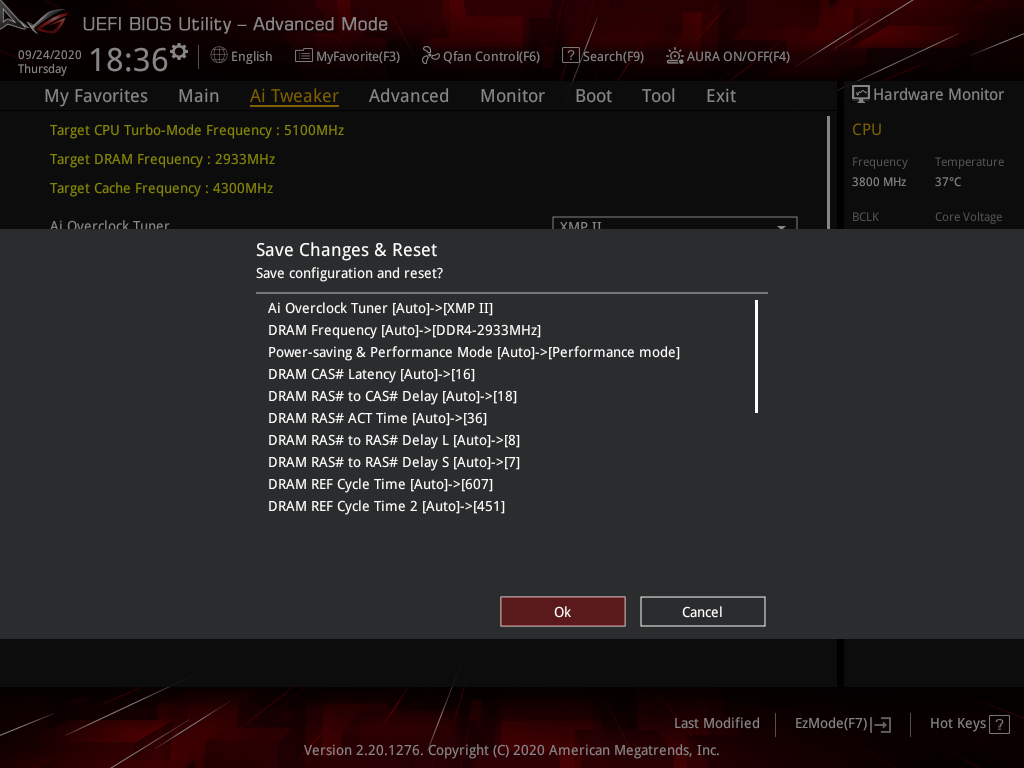Click the settings gear beside the clock
This screenshot has width=1024, height=768.
(x=179, y=52)
